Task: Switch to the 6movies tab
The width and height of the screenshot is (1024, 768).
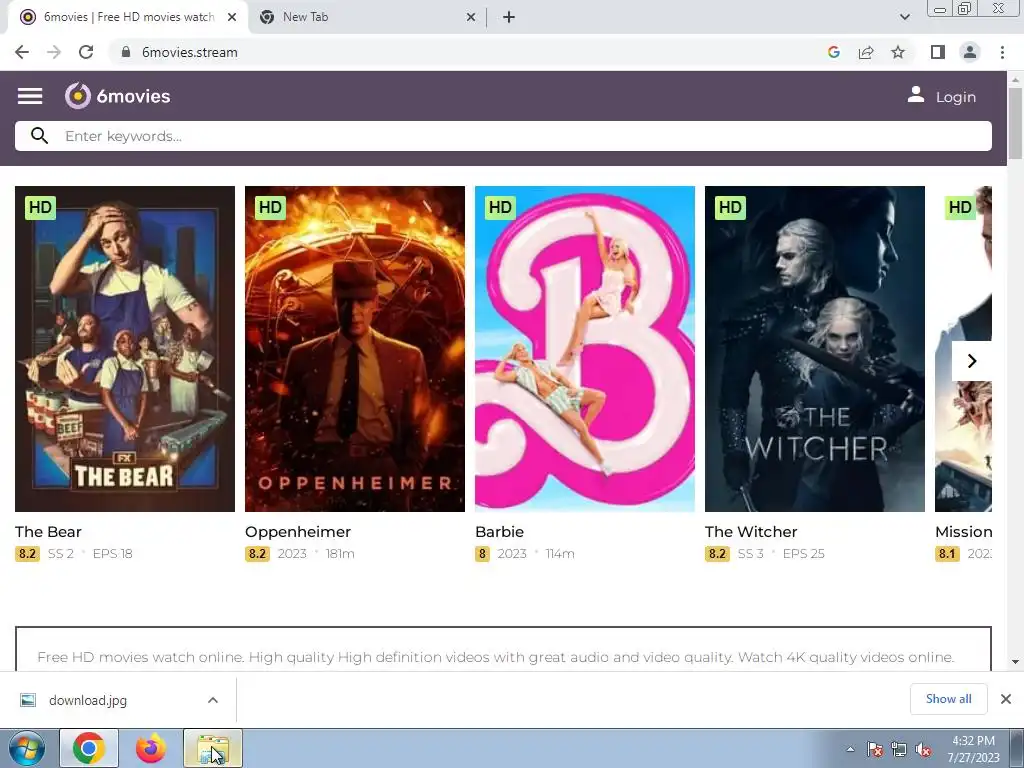Action: [128, 17]
